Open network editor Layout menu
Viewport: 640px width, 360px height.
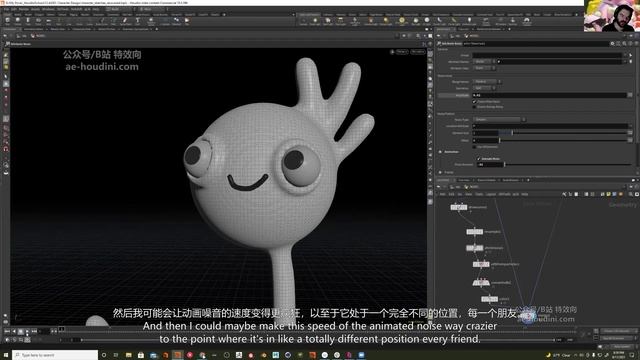point(491,194)
